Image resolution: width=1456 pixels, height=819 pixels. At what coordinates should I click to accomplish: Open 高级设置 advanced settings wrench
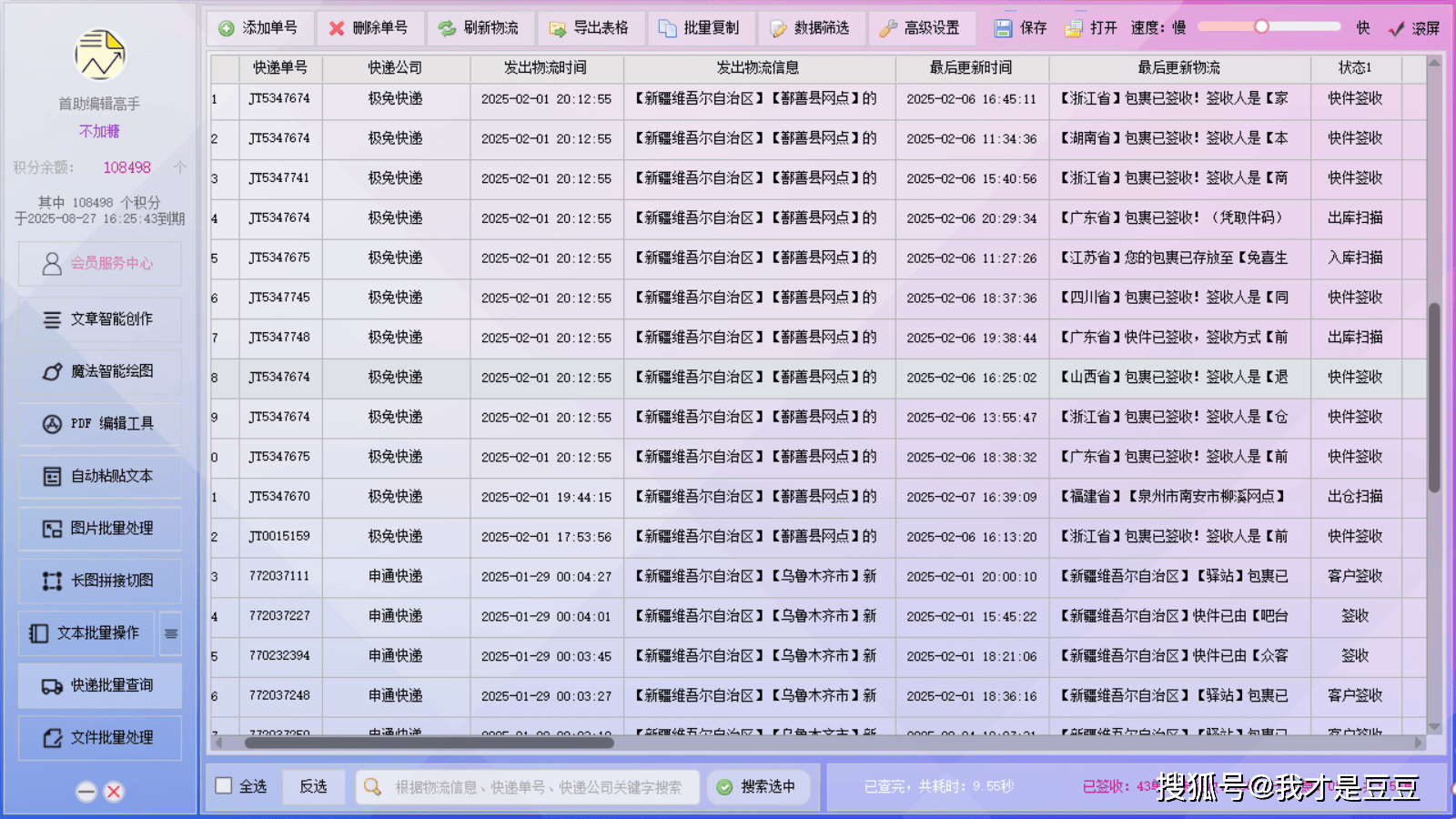tap(888, 29)
